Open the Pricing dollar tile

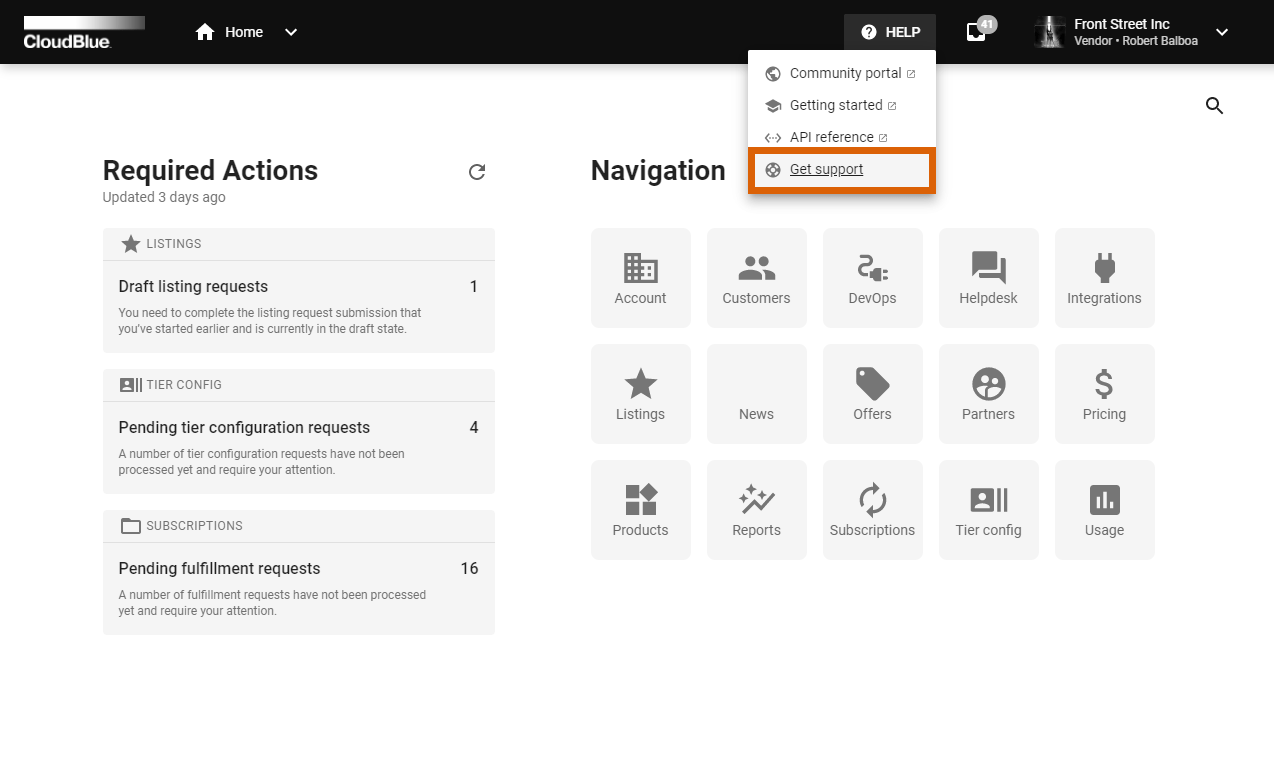point(1104,394)
